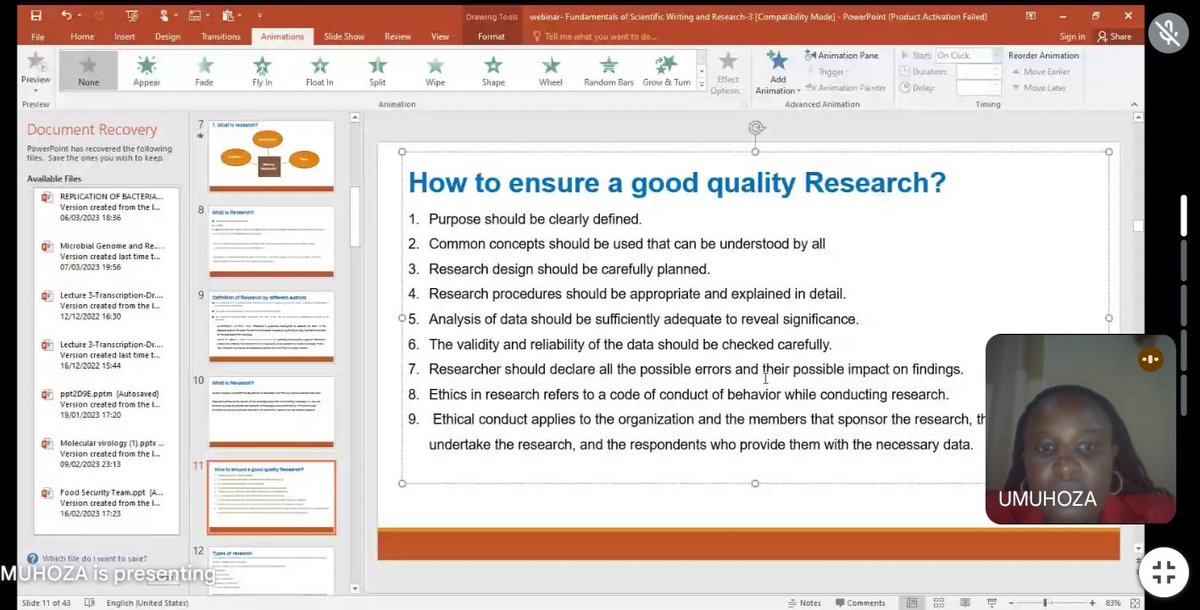
Task: Open the Review ribbon tab
Action: (x=398, y=37)
